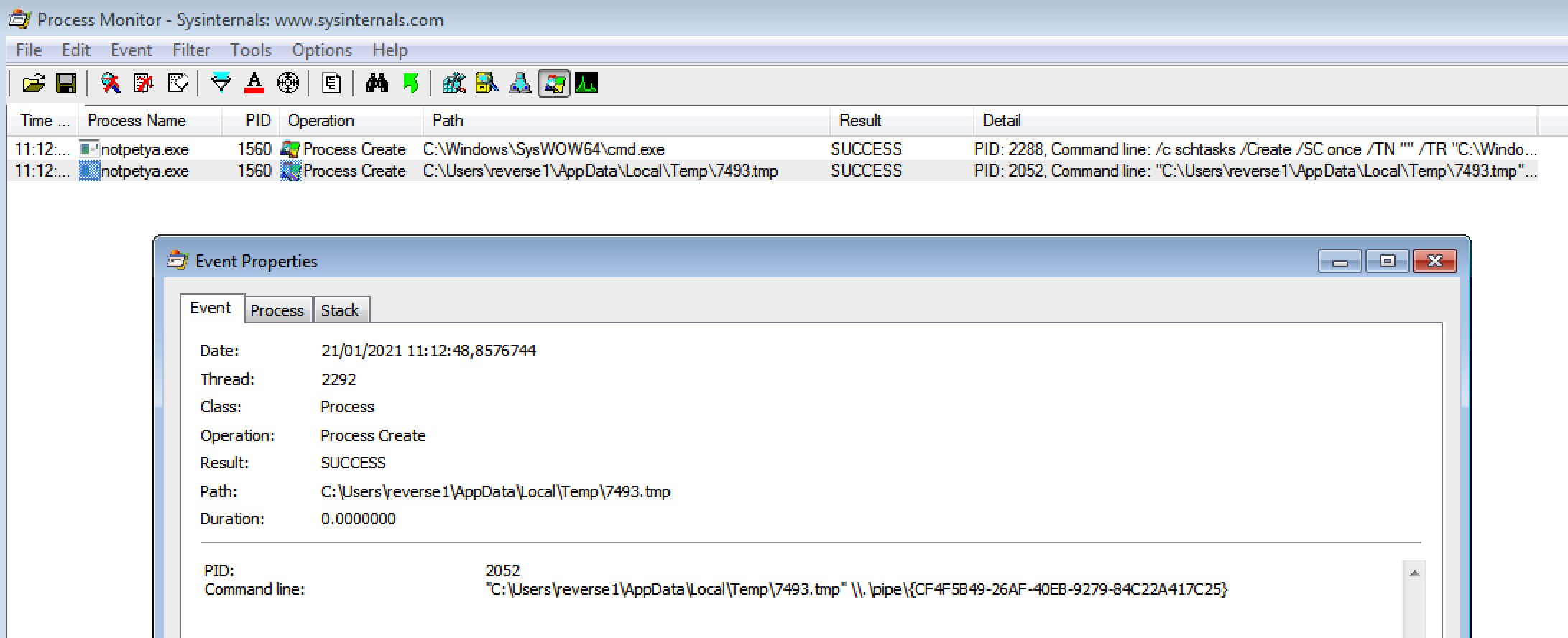Viewport: 1568px width, 638px height.
Task: Open the Filter menu
Action: 190,50
